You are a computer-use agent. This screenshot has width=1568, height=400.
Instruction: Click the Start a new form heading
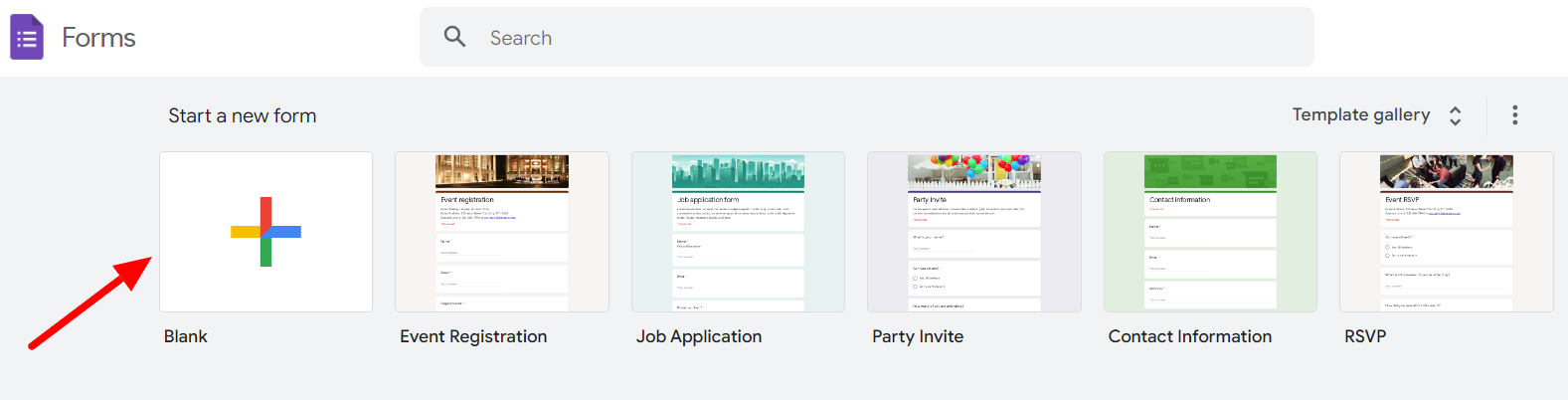point(243,116)
